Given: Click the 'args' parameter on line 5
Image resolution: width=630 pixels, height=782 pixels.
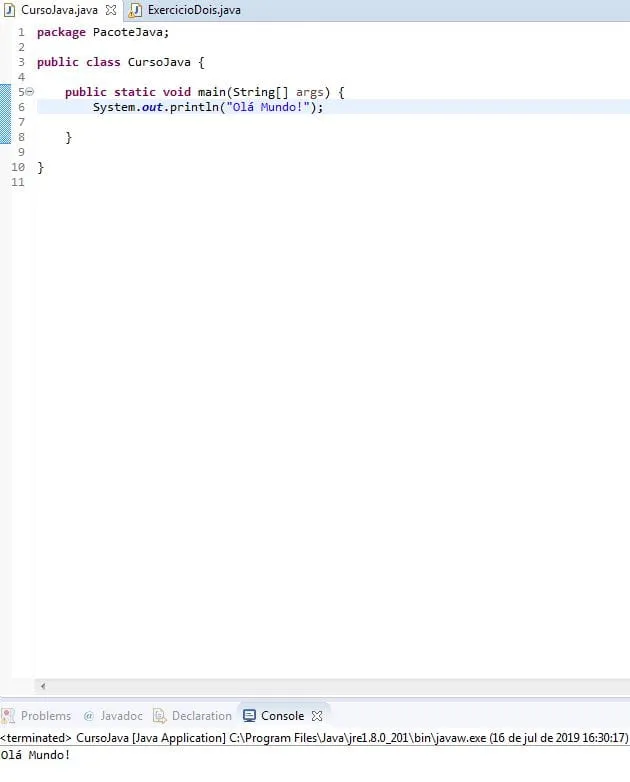Looking at the screenshot, I should coord(309,93).
